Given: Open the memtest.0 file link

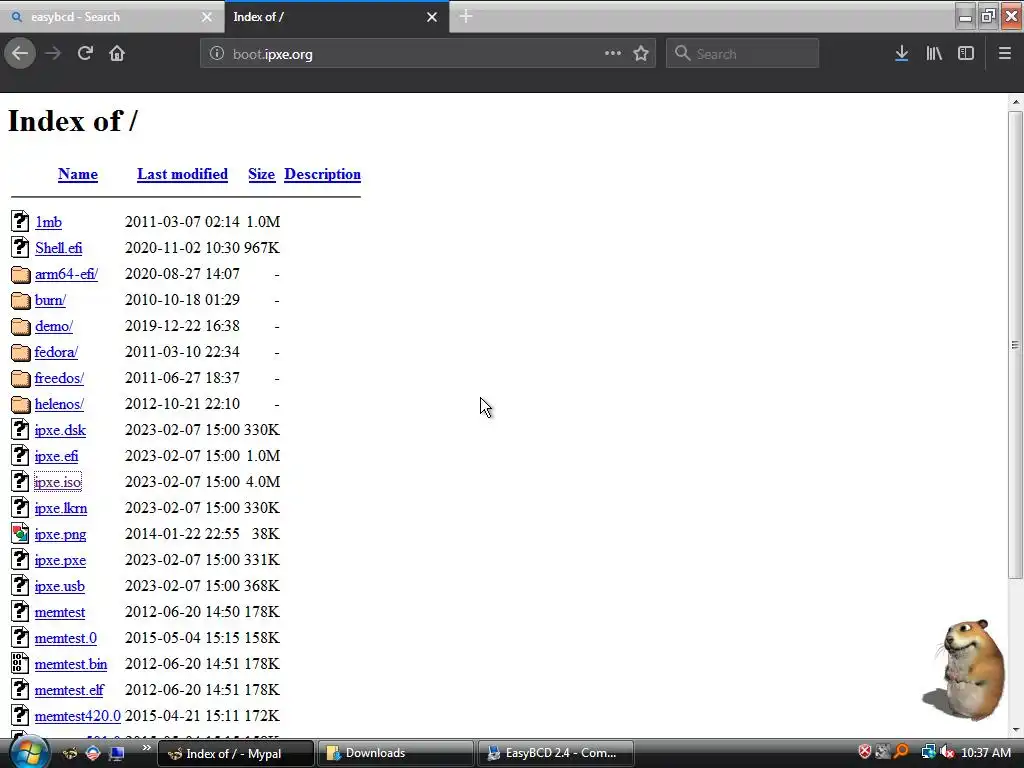Looking at the screenshot, I should pyautogui.click(x=65, y=638).
